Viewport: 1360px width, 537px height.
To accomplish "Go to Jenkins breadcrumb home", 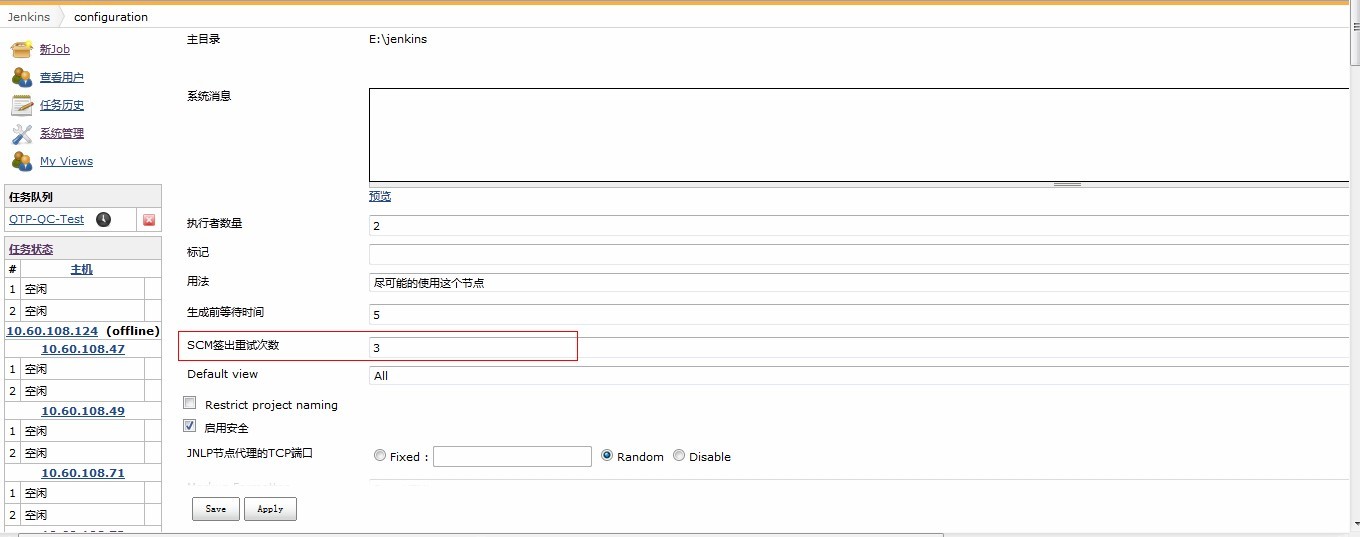I will point(28,17).
